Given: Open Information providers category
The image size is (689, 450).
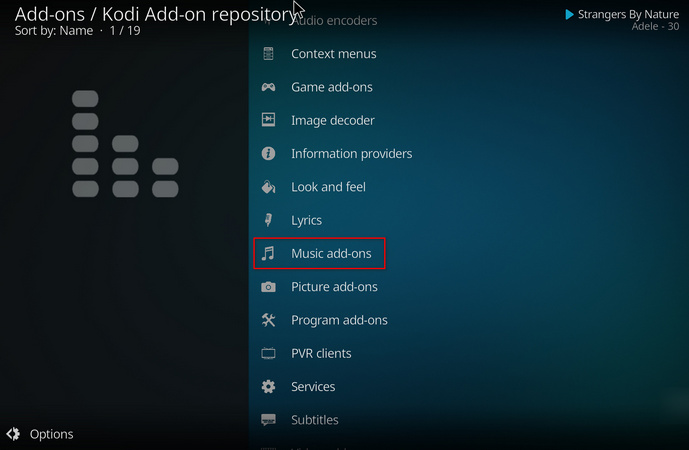Looking at the screenshot, I should click(352, 153).
